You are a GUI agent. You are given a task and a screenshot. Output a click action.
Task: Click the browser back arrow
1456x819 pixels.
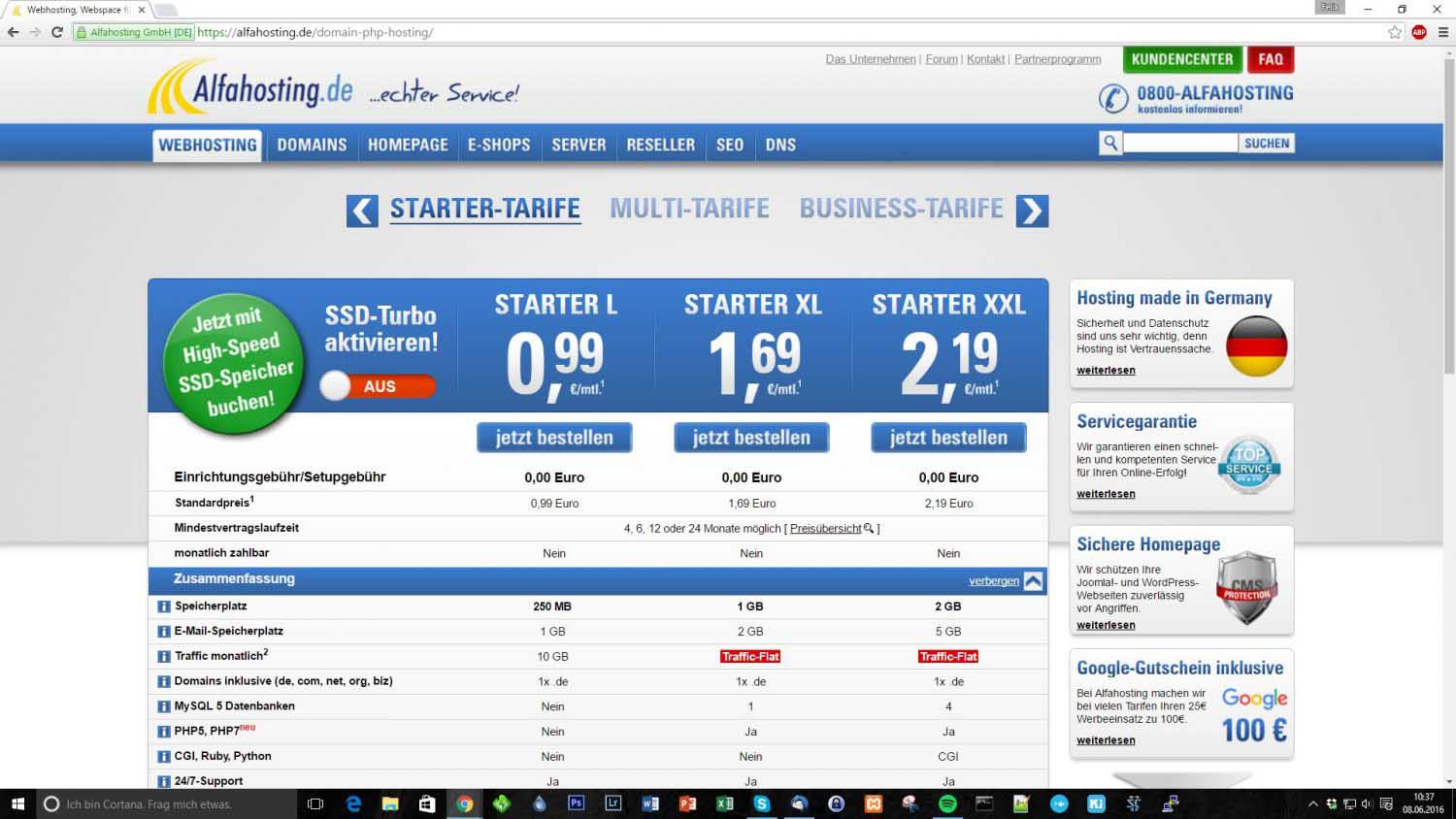[13, 32]
